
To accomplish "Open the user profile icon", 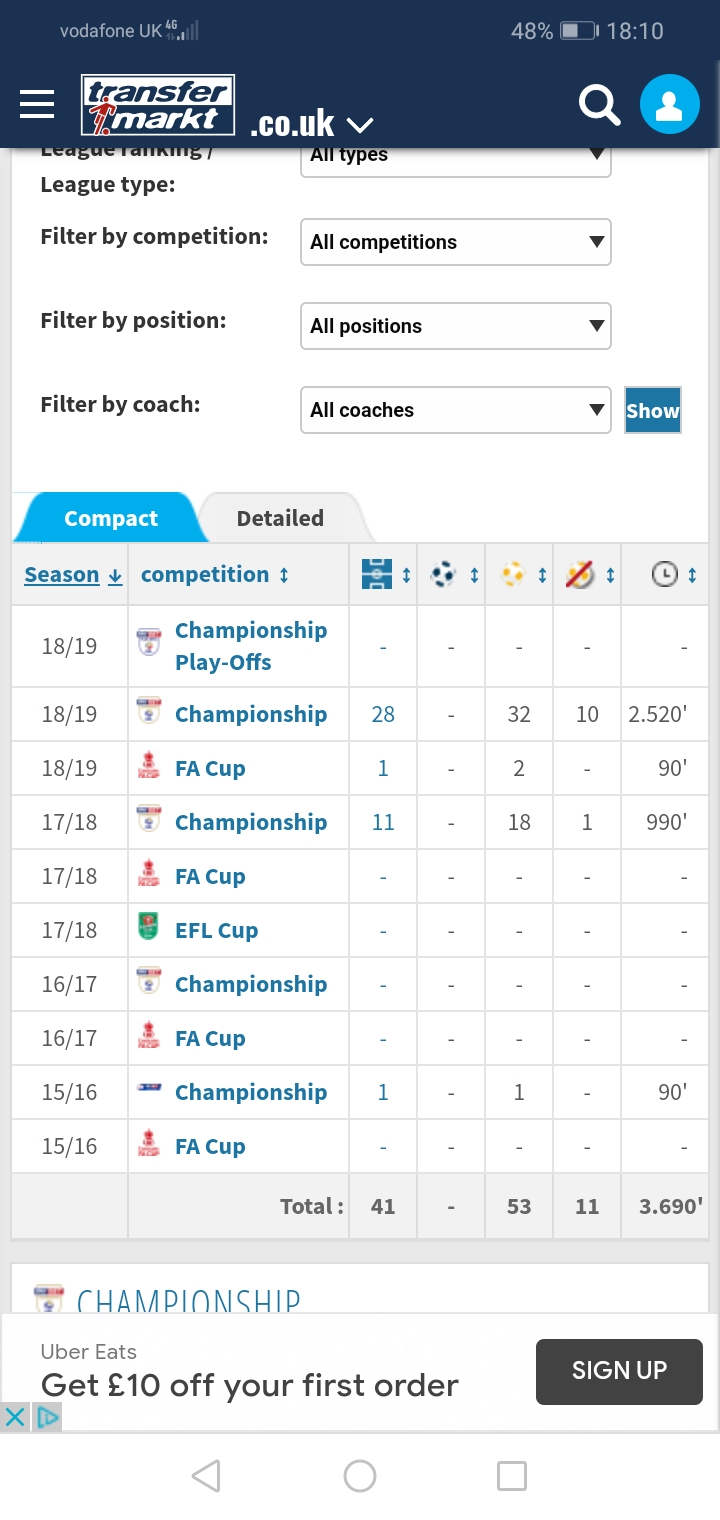I will [x=669, y=104].
